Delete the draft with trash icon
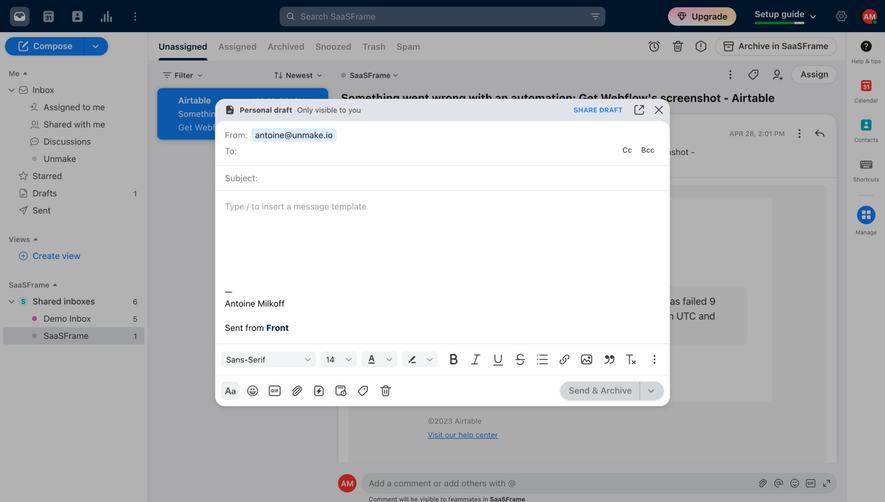Image resolution: width=885 pixels, height=502 pixels. [x=385, y=391]
